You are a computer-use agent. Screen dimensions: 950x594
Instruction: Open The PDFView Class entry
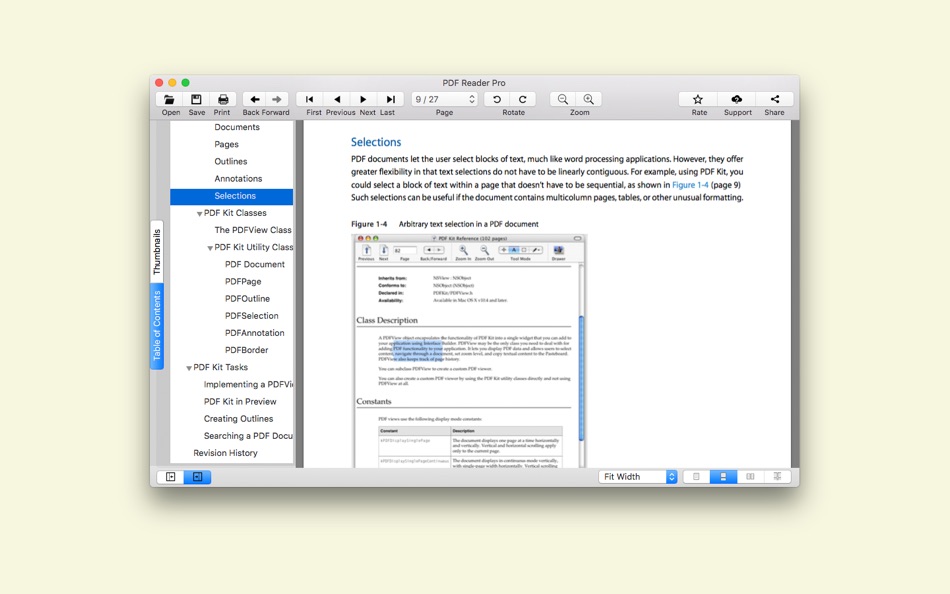click(253, 230)
